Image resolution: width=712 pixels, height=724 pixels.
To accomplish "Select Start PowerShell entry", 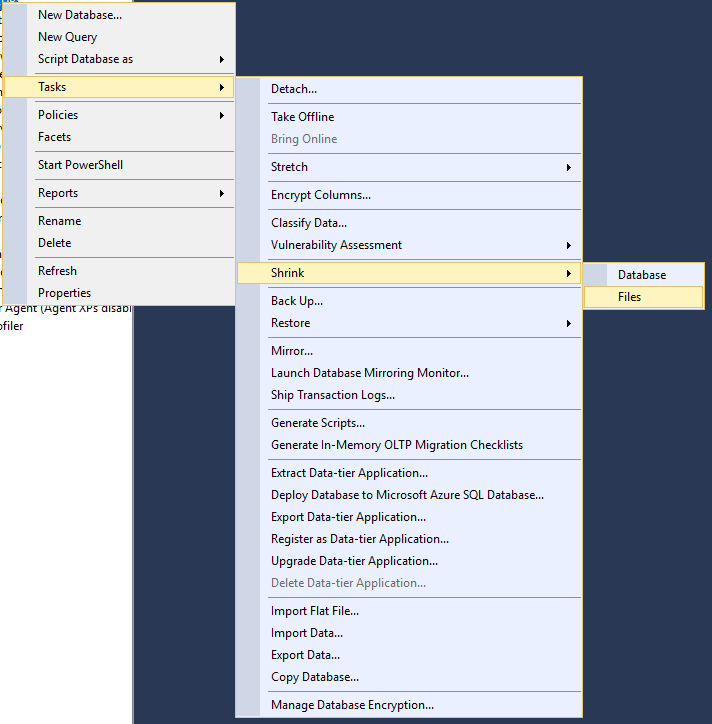I will click(80, 165).
